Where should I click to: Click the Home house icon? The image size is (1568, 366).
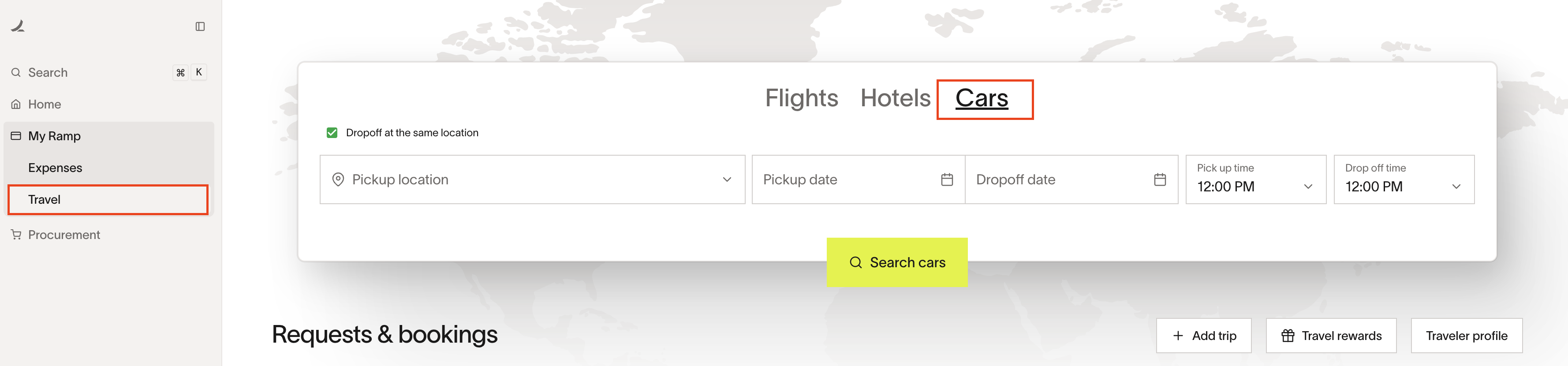(16, 104)
